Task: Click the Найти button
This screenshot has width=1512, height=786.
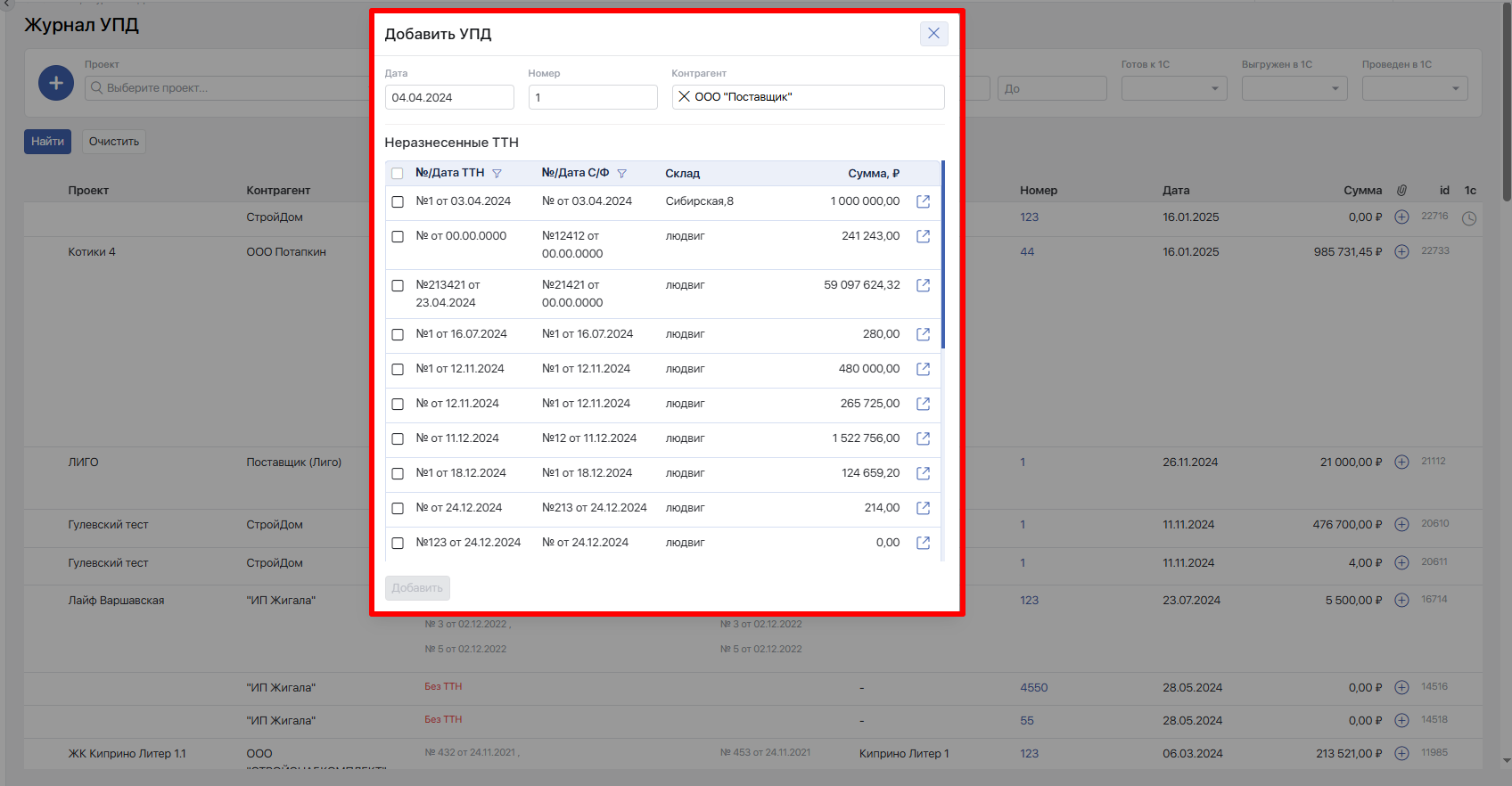Action: (47, 142)
